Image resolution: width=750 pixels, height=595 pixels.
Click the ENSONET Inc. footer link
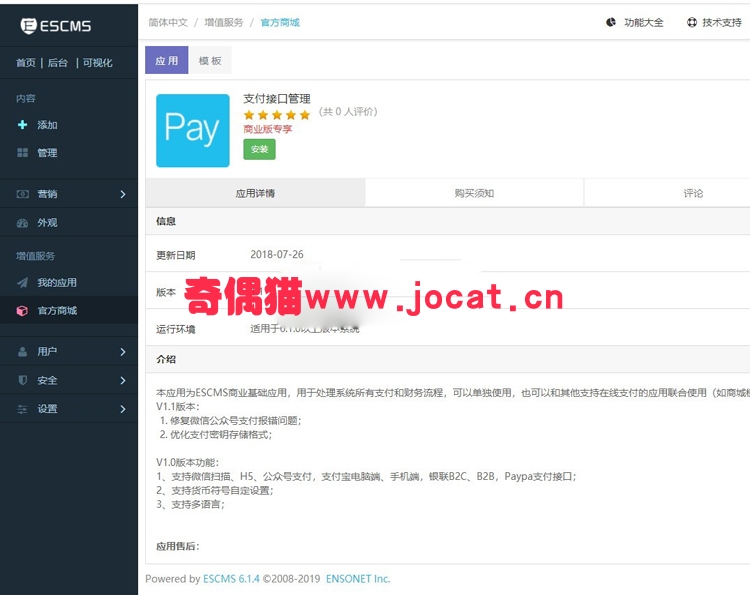(x=358, y=579)
